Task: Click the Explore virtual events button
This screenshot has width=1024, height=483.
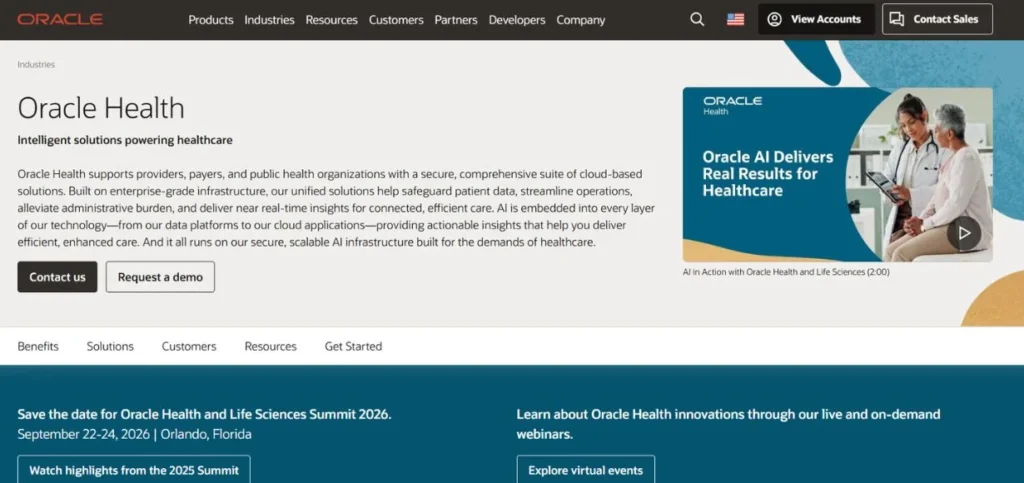Action: tap(586, 470)
